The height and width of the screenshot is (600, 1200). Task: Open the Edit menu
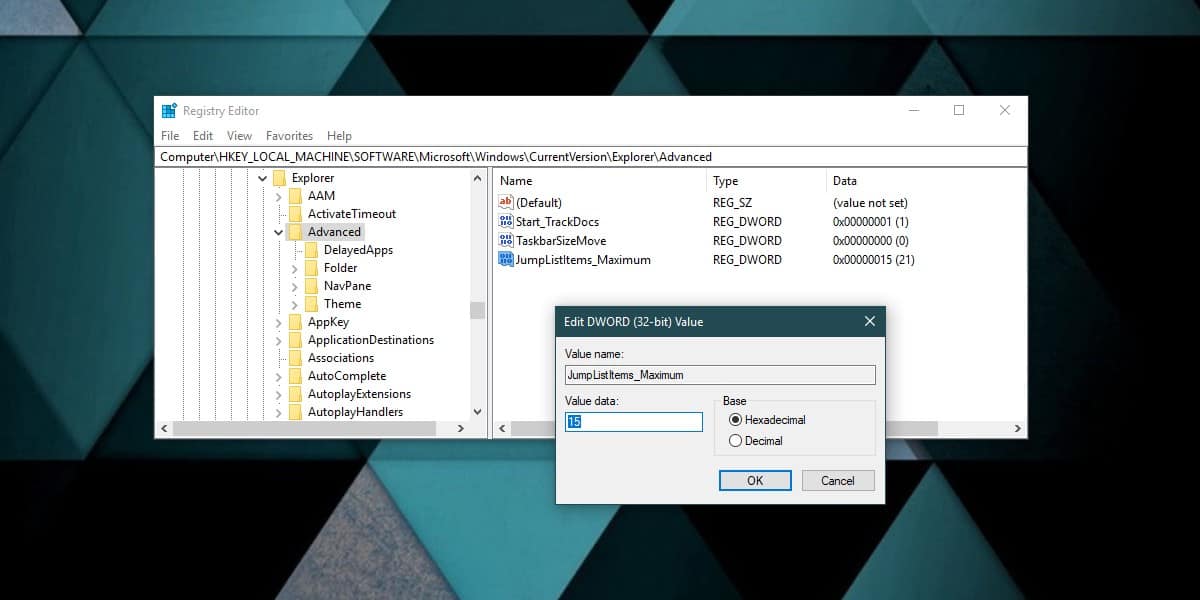203,136
